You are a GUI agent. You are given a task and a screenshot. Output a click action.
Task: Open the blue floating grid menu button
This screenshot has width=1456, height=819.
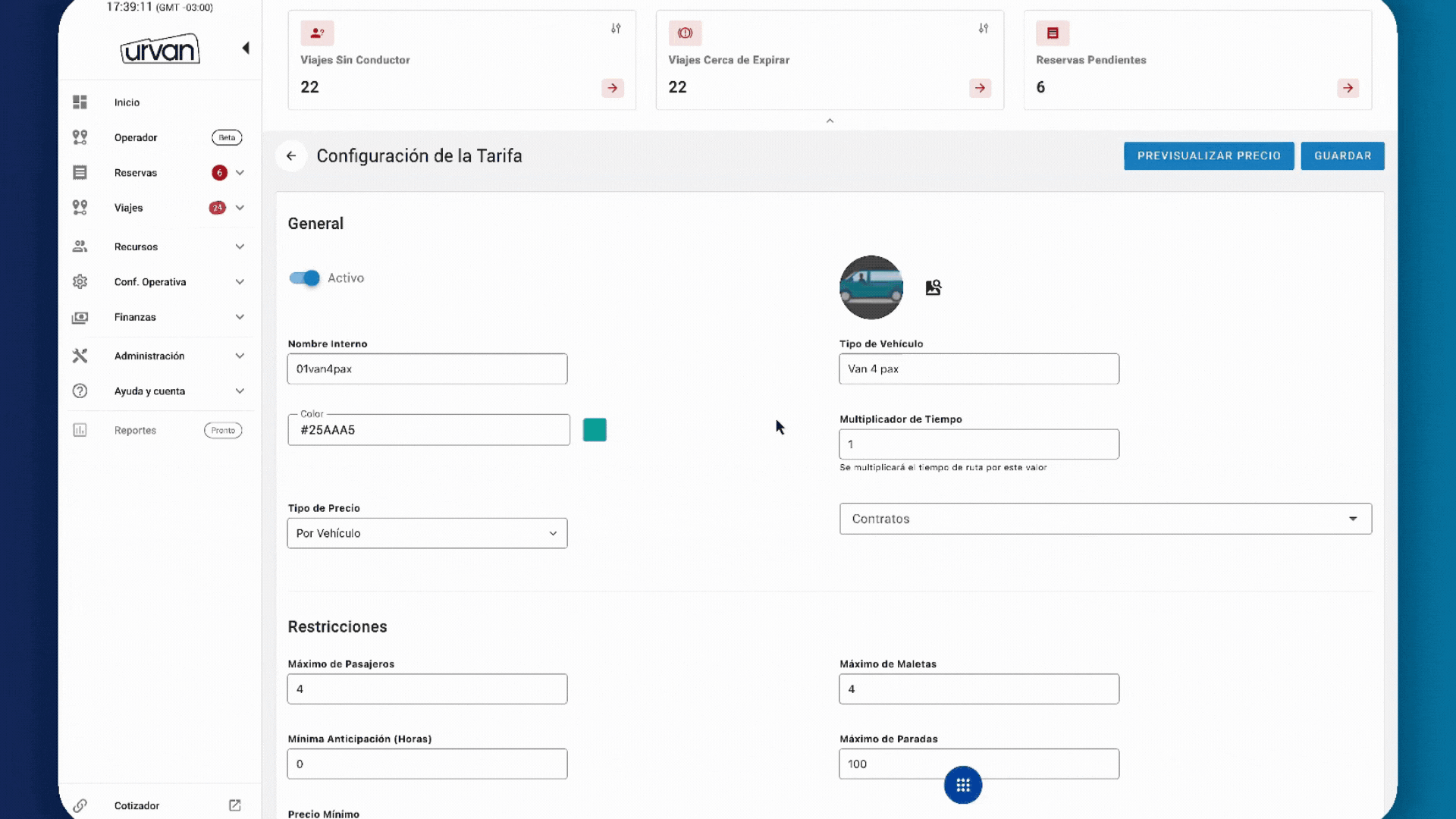tap(962, 785)
